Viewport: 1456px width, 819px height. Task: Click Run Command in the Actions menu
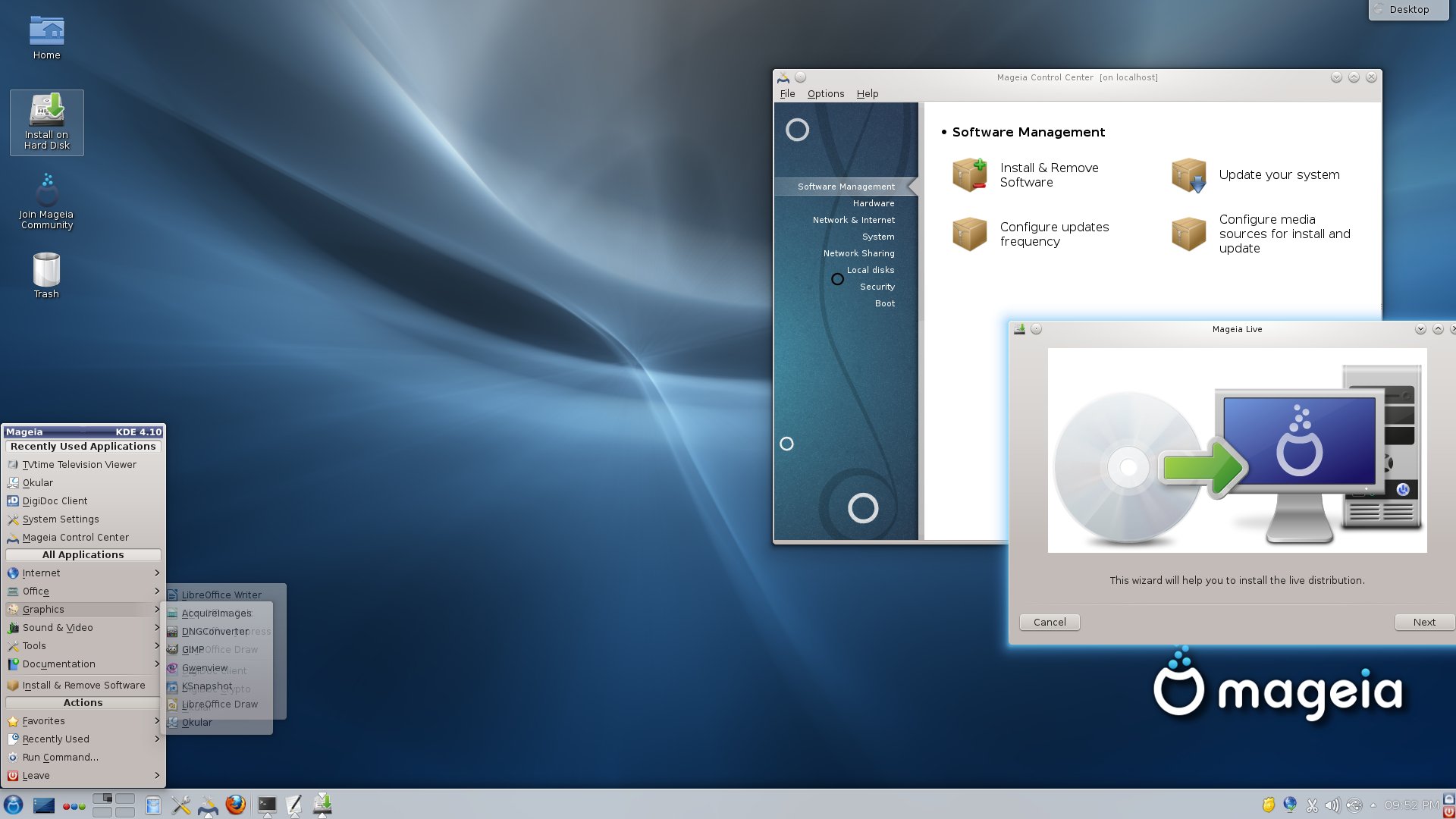pos(61,758)
